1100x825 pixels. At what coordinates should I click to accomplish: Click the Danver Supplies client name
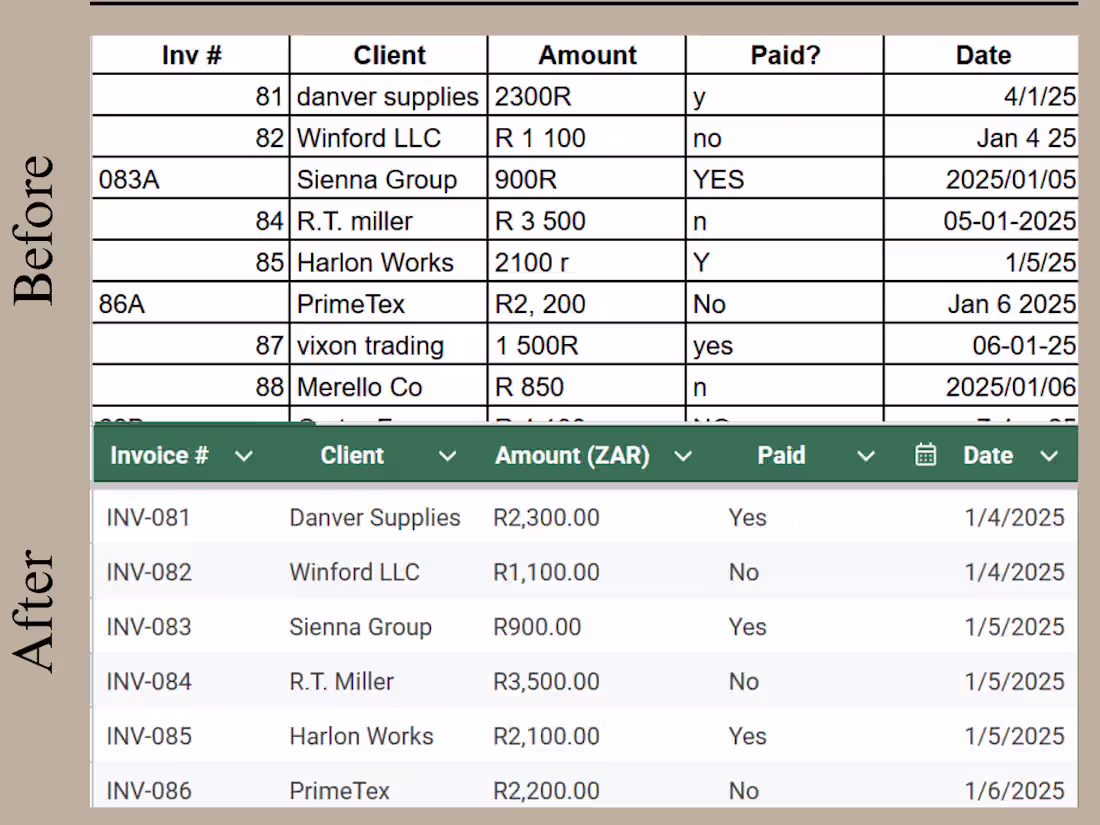374,517
